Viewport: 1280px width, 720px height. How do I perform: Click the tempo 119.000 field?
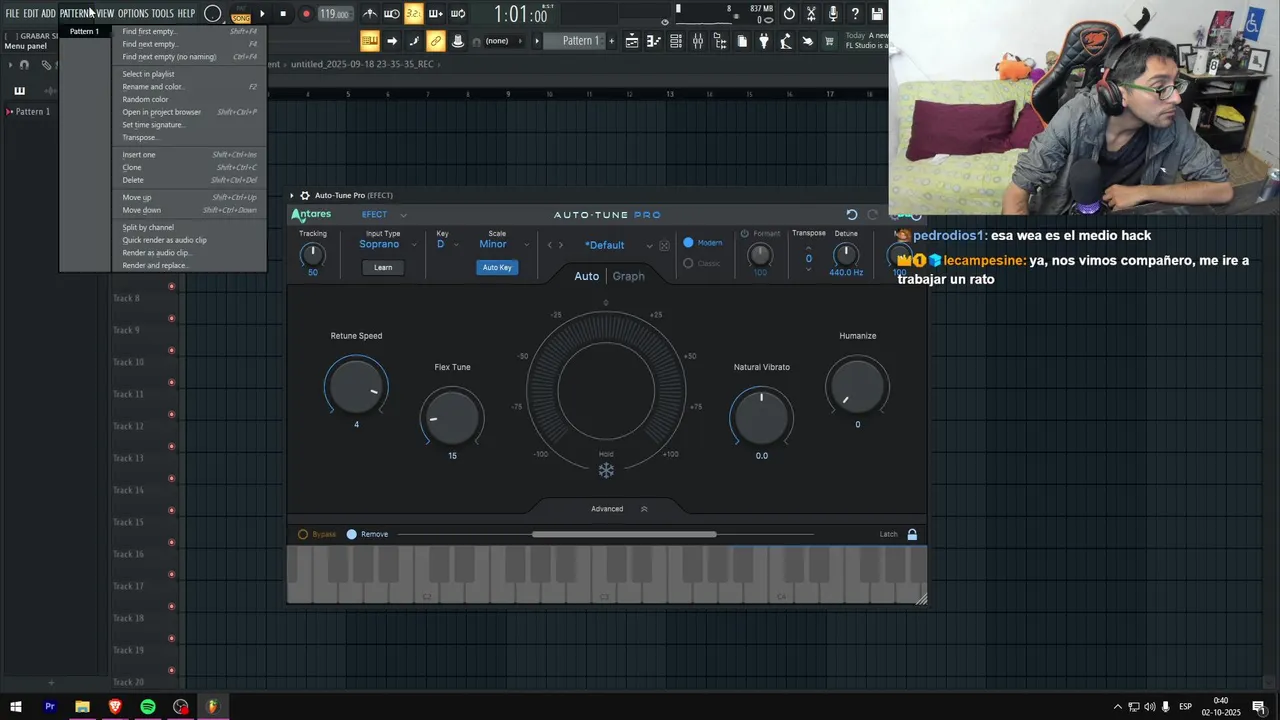coord(334,14)
